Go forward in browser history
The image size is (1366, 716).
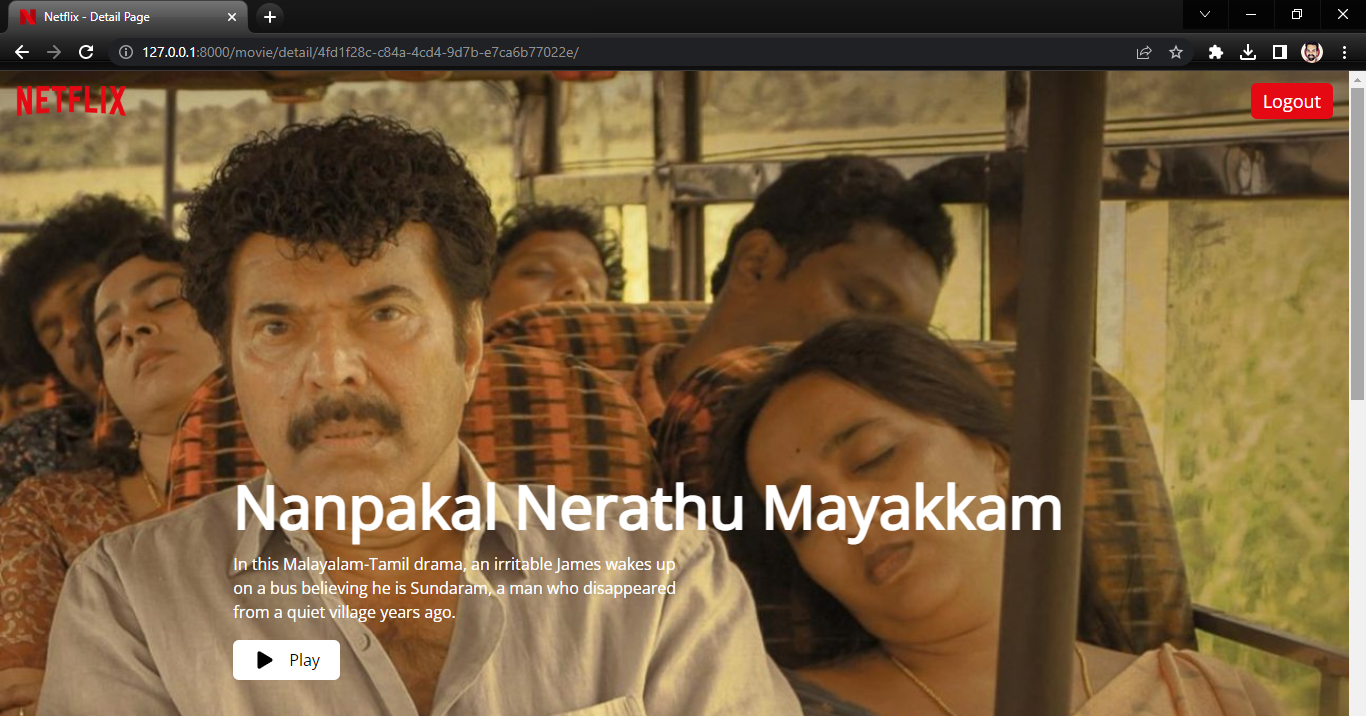tap(54, 52)
